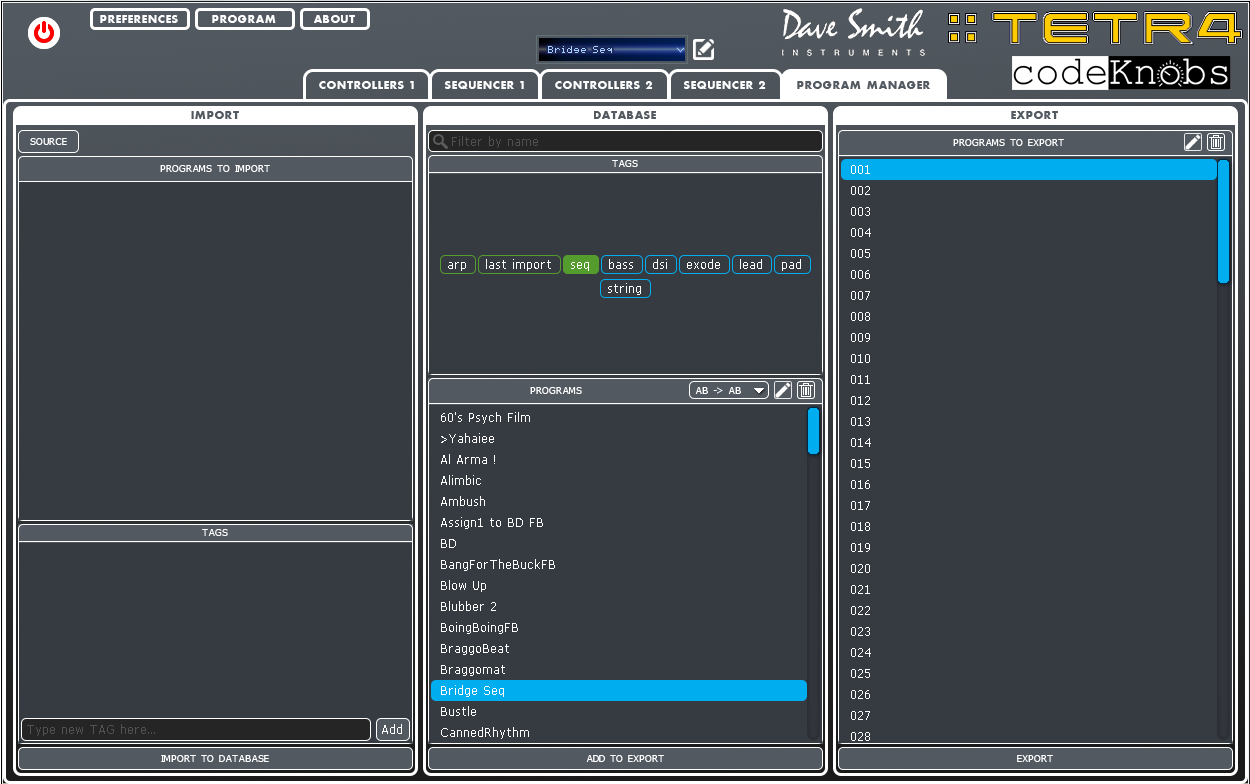Toggle the lead tag filter

tap(751, 265)
